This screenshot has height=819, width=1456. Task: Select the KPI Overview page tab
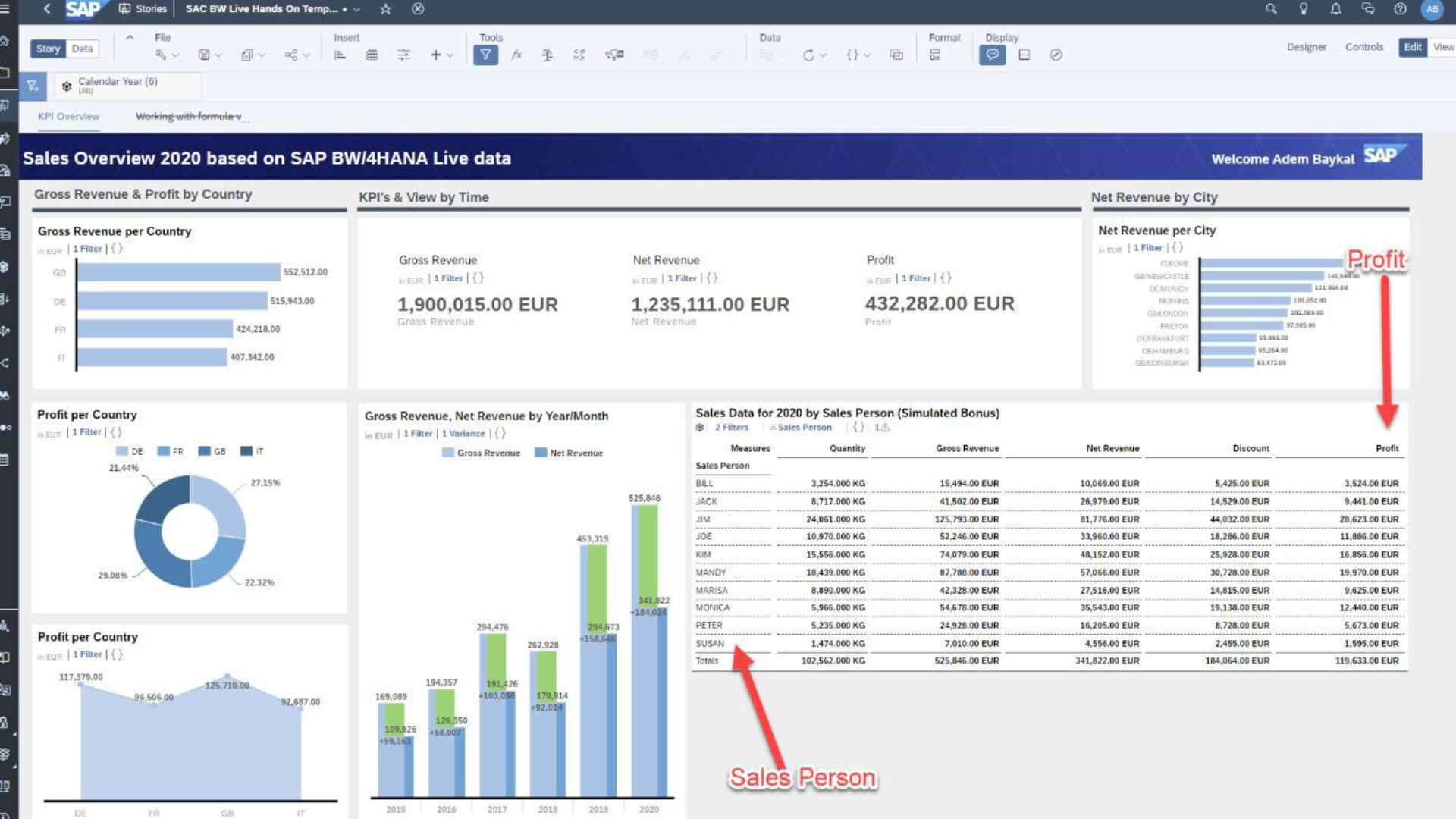point(68,117)
